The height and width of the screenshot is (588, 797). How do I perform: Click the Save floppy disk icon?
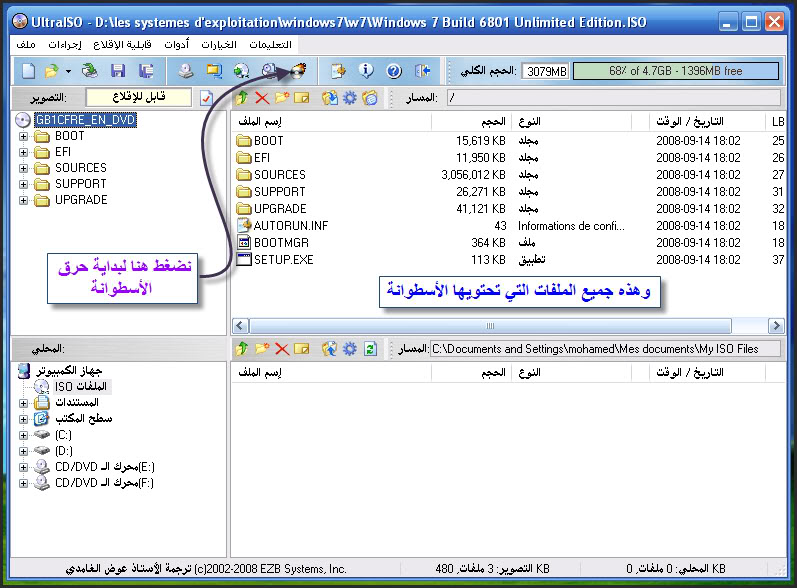pyautogui.click(x=118, y=71)
